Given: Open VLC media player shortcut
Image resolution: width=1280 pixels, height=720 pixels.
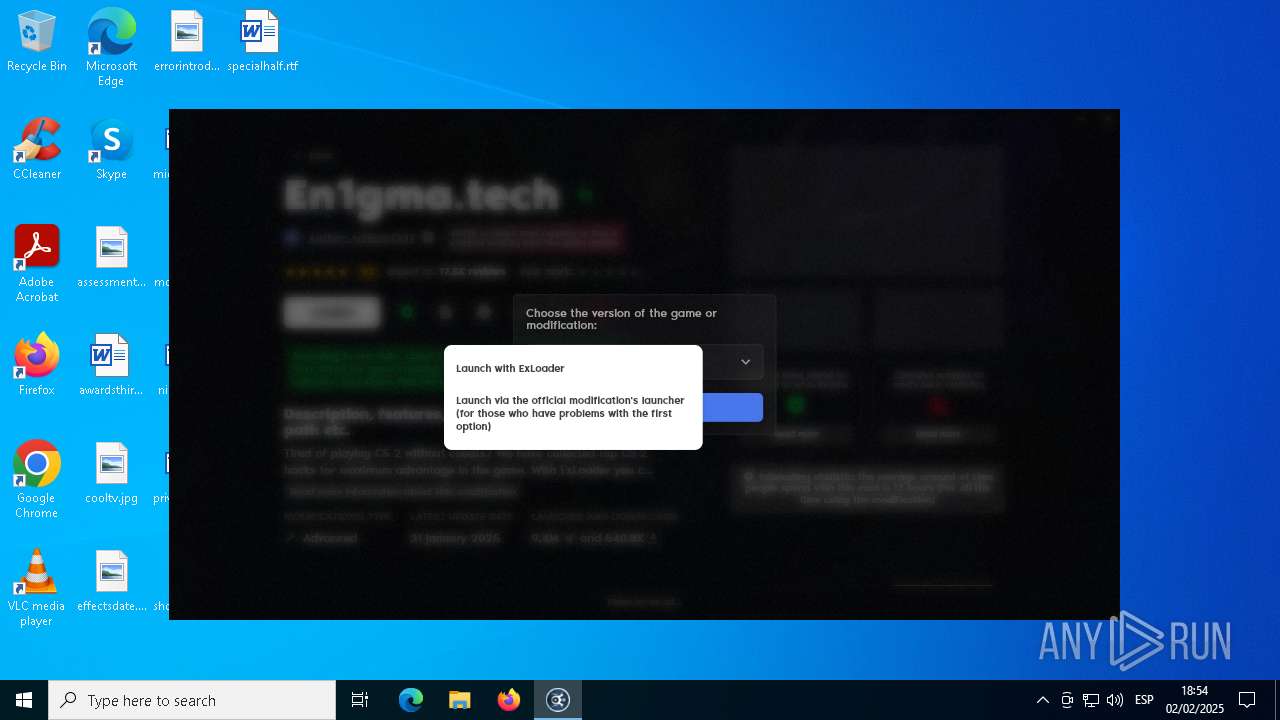Looking at the screenshot, I should pos(37,588).
